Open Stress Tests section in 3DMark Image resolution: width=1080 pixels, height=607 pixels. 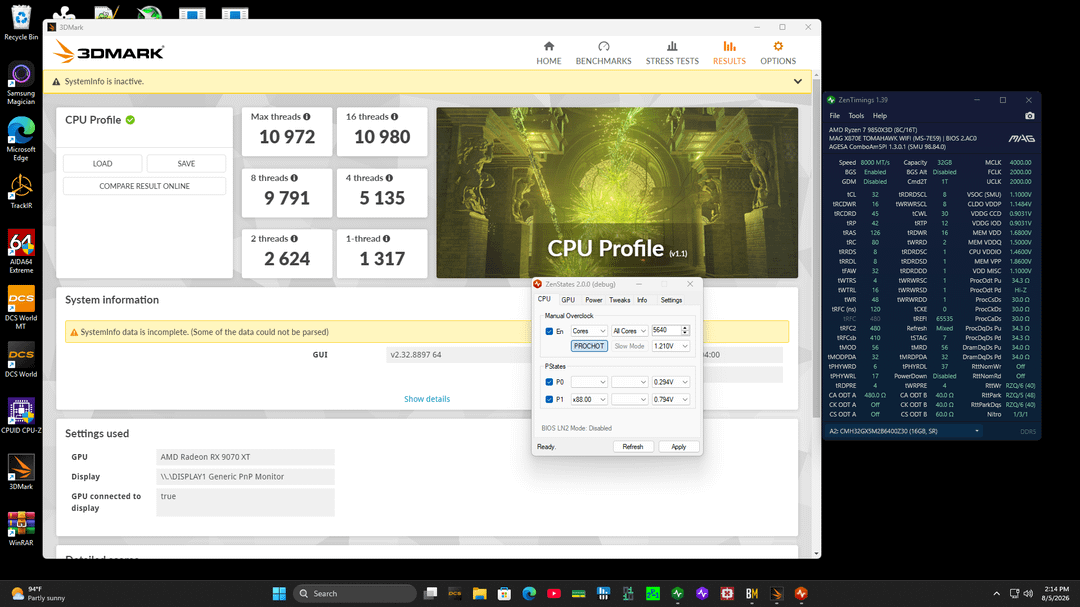672,53
